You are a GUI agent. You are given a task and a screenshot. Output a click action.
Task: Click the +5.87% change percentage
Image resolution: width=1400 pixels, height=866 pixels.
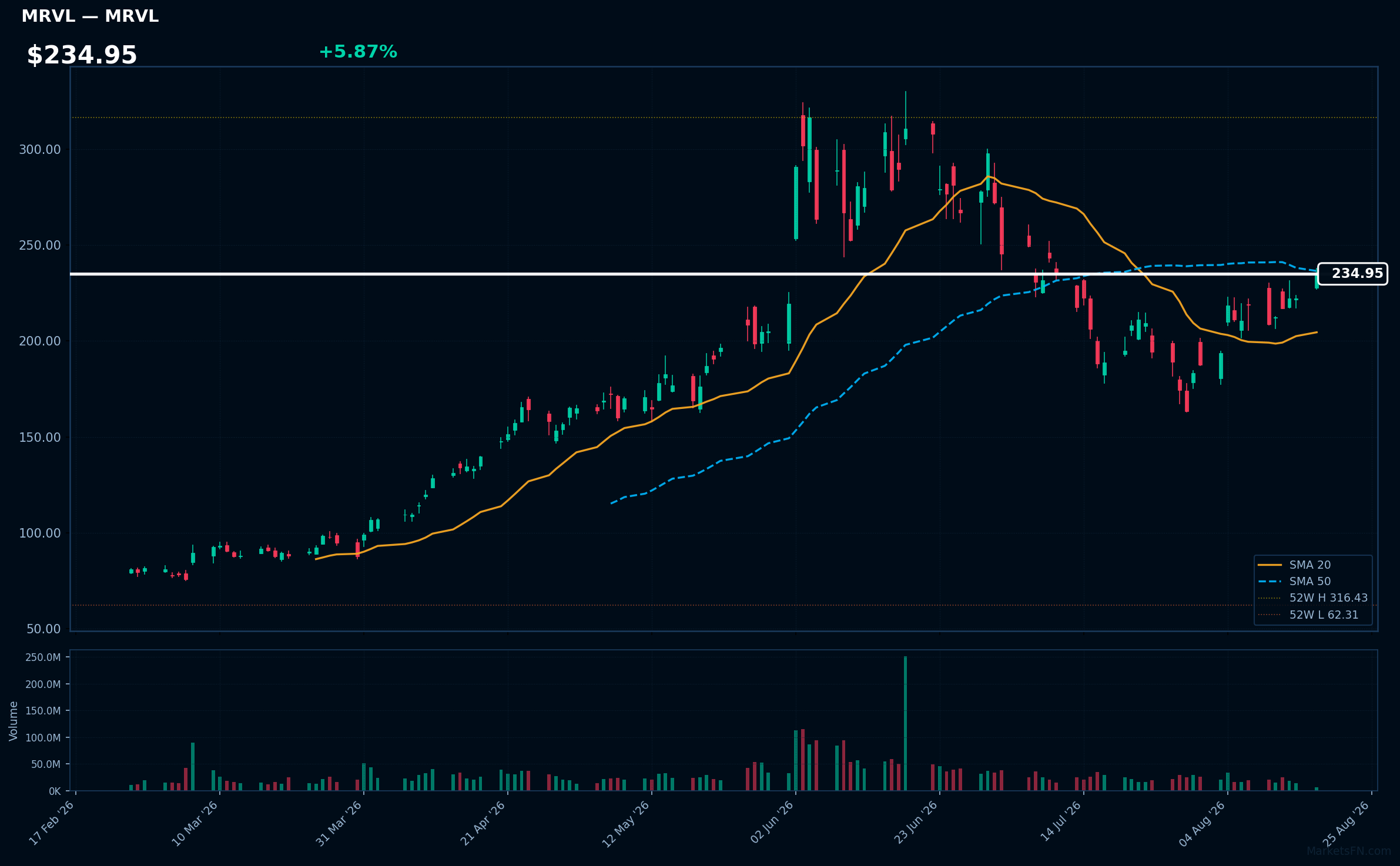(x=358, y=52)
